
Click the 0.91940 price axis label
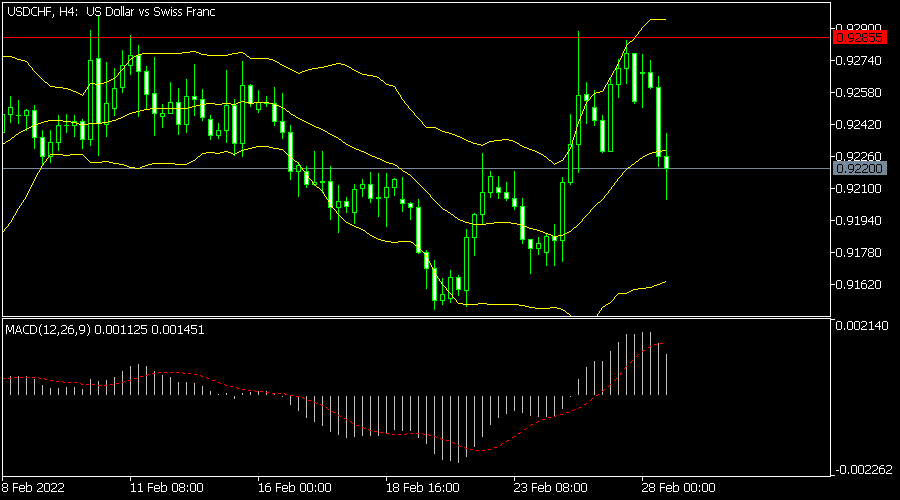point(859,220)
